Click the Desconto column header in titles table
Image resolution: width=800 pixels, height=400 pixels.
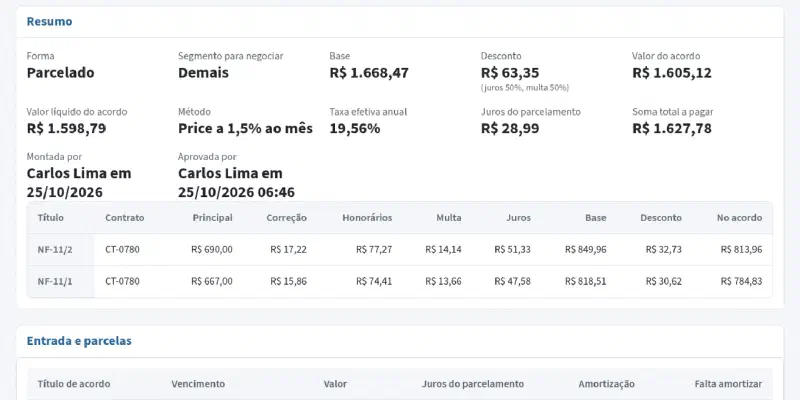click(x=661, y=218)
